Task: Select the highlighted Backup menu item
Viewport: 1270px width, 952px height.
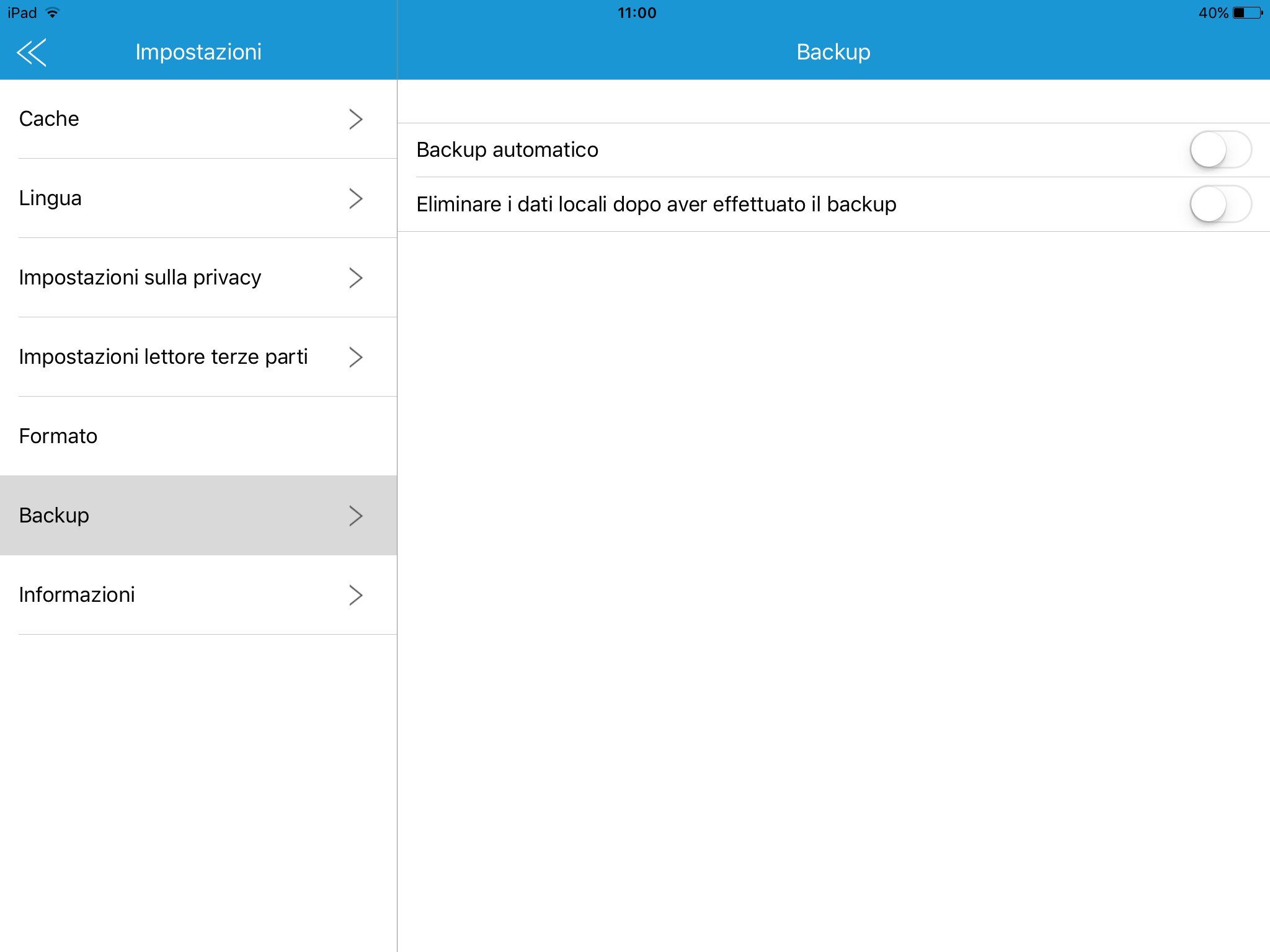Action: click(55, 516)
